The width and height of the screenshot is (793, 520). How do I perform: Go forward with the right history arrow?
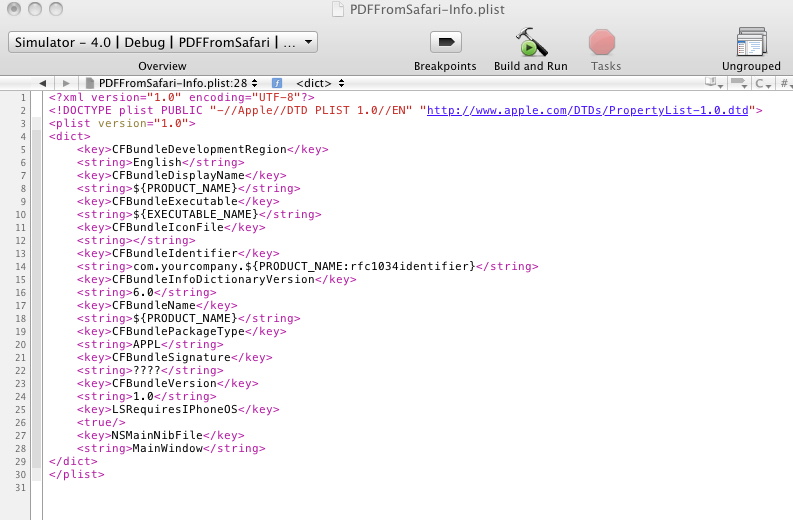(66, 82)
